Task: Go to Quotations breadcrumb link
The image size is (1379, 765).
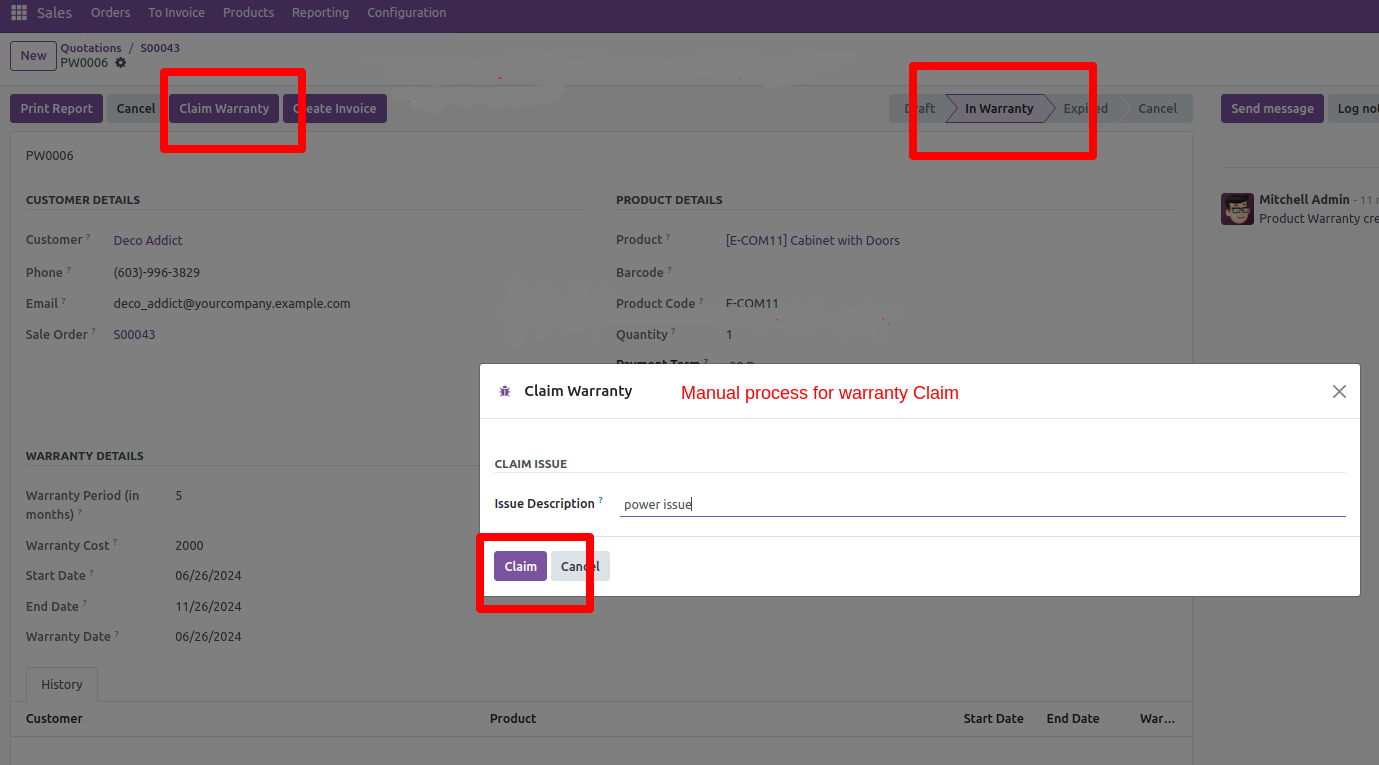Action: pyautogui.click(x=90, y=48)
